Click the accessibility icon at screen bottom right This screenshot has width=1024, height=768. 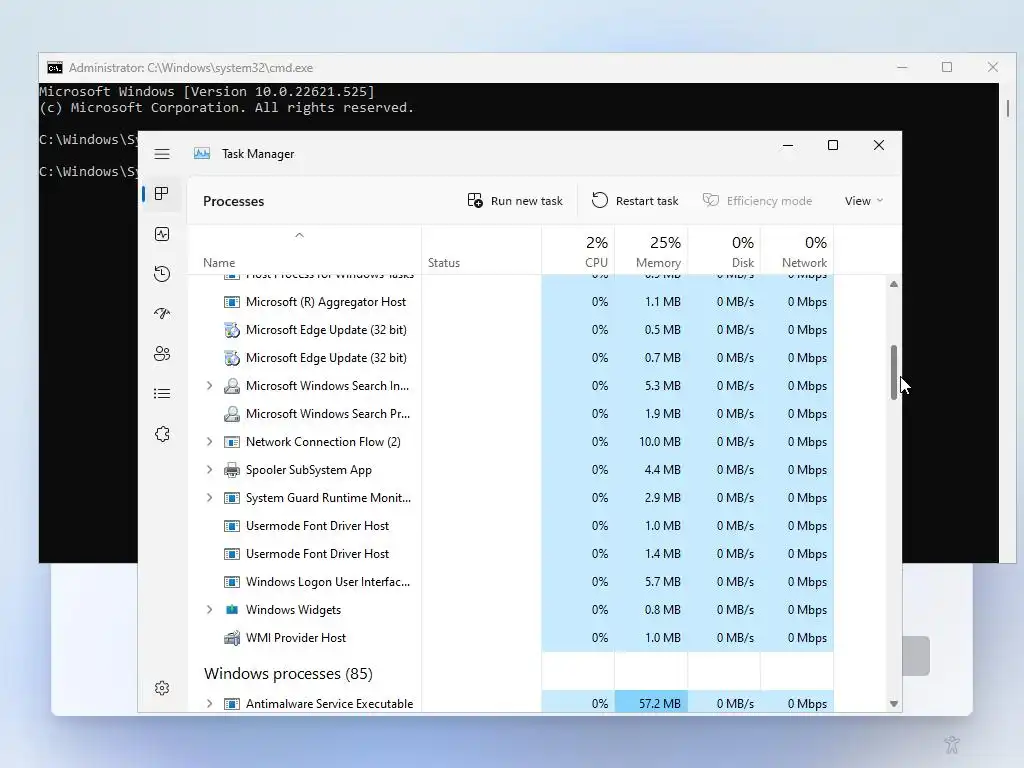952,743
